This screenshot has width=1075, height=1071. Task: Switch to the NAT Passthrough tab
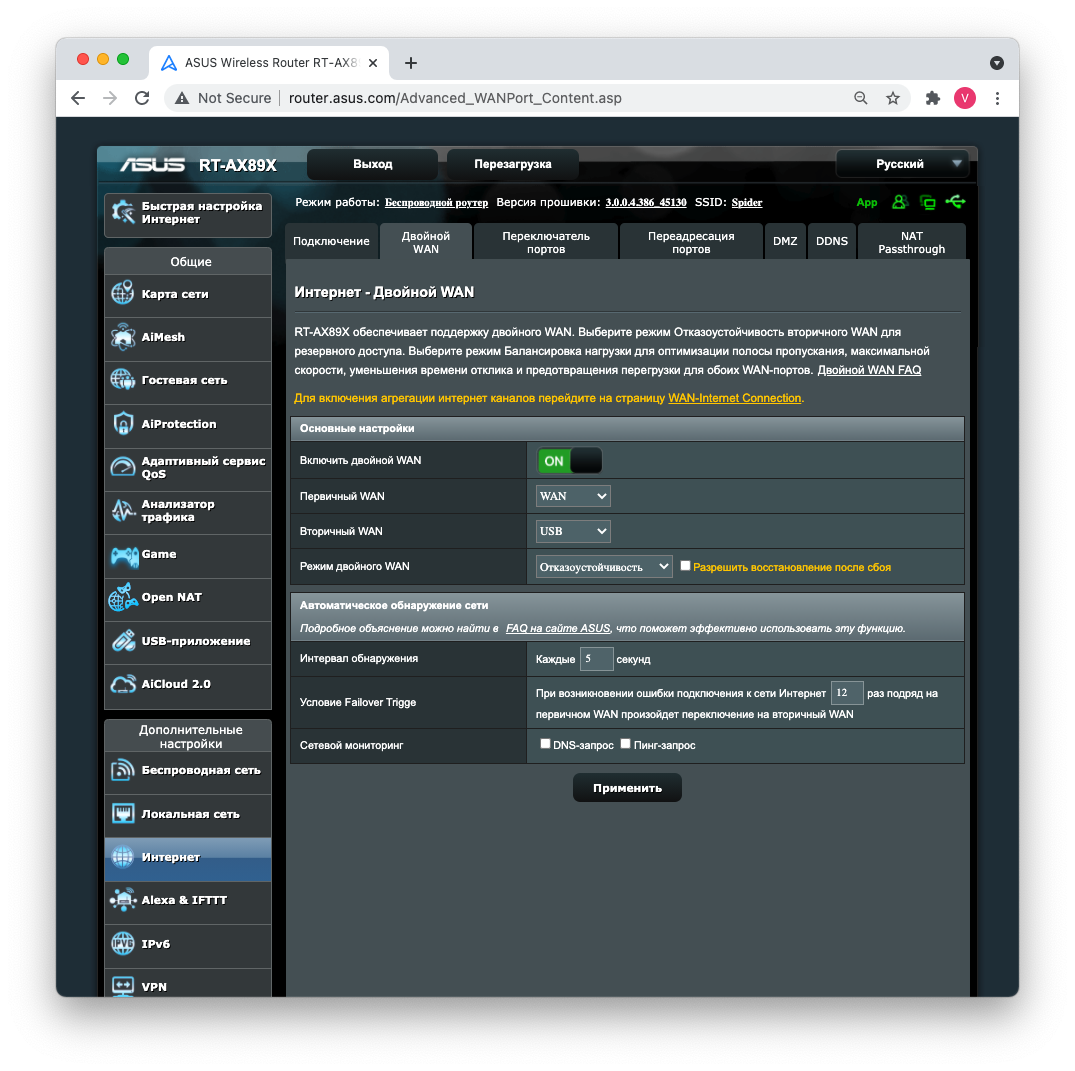911,242
